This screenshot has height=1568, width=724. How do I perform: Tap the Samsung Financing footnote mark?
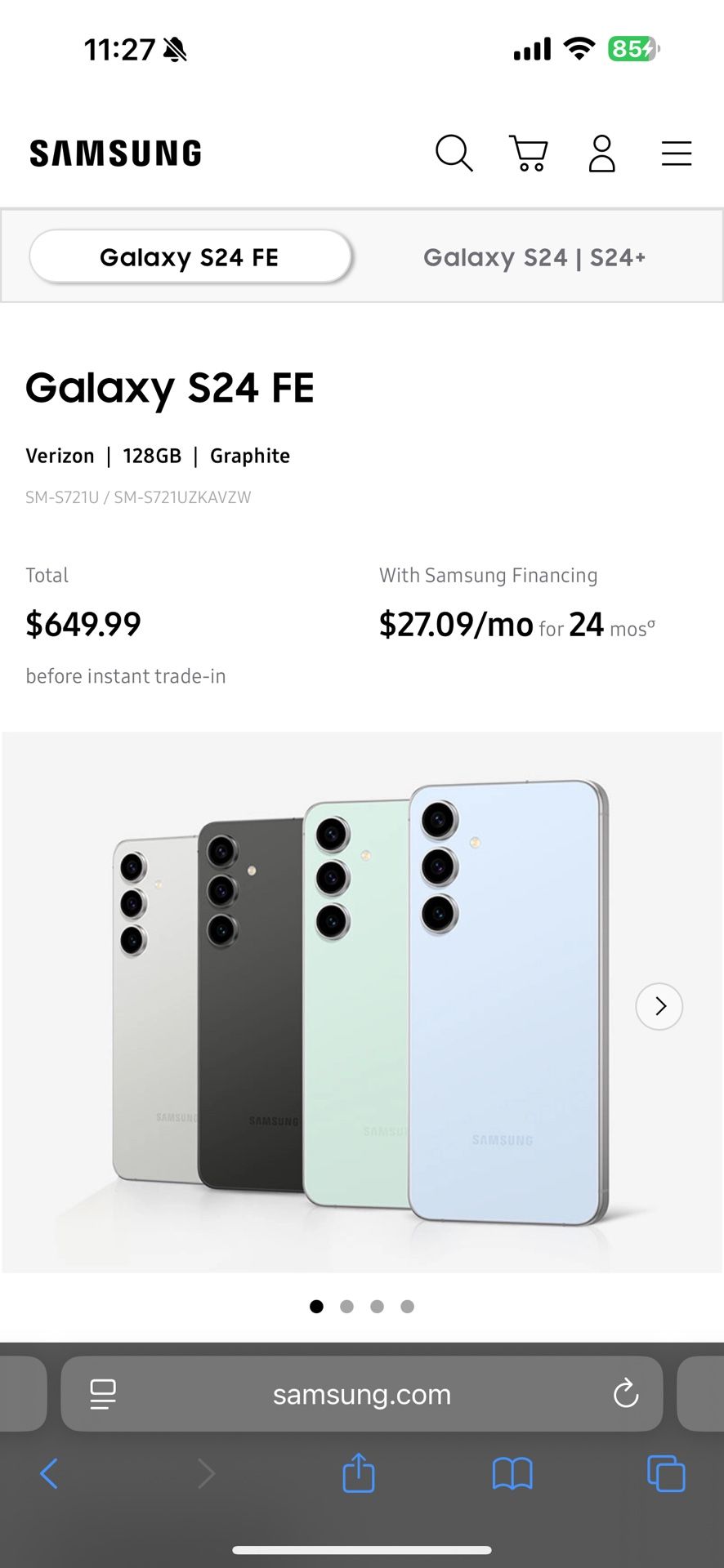[651, 623]
